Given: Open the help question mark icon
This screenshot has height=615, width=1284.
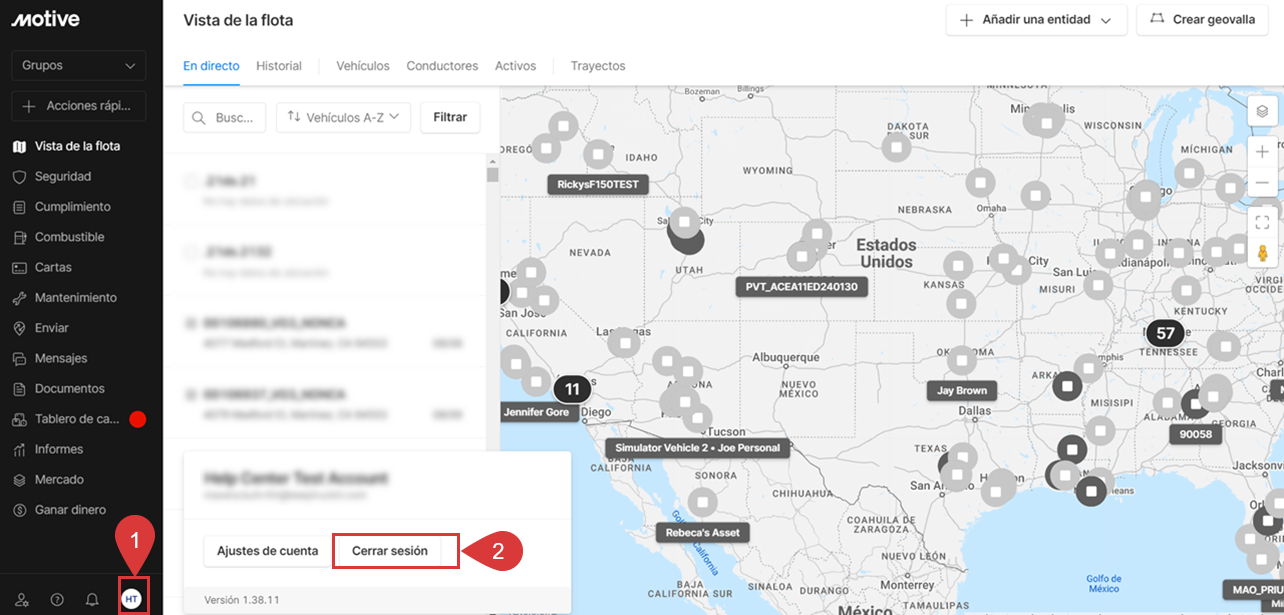Looking at the screenshot, I should point(57,599).
